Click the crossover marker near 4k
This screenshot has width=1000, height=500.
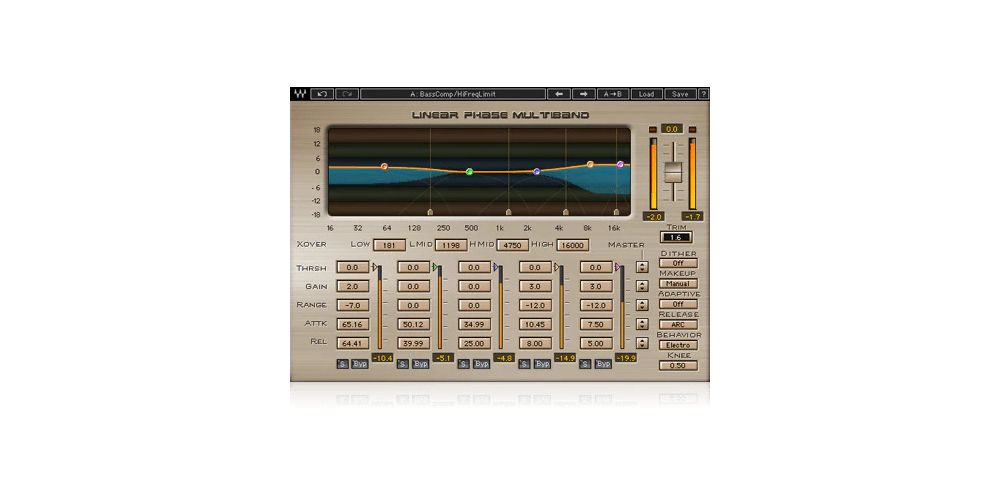click(566, 212)
